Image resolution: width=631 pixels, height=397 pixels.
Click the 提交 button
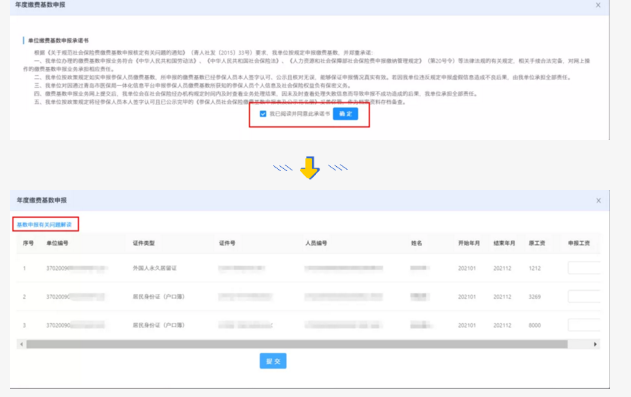click(x=273, y=361)
